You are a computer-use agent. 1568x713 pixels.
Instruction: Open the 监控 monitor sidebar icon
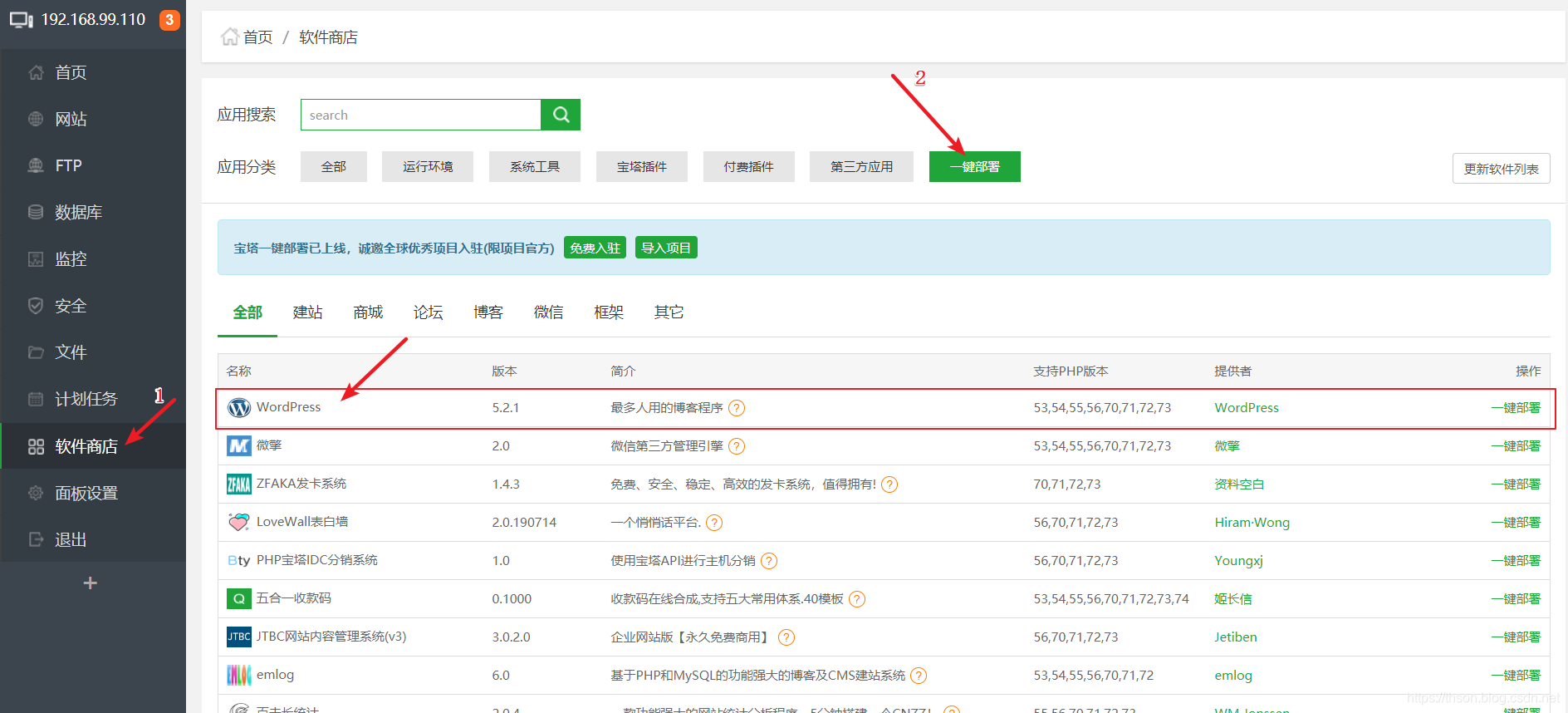click(x=36, y=258)
